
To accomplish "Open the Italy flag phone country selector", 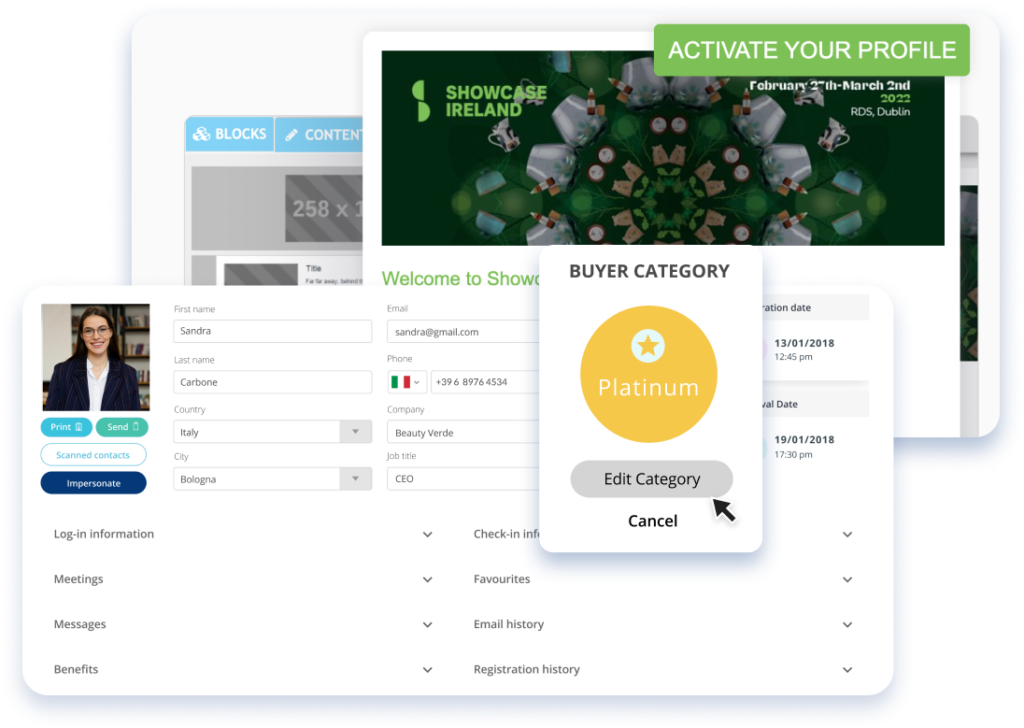I will (406, 382).
